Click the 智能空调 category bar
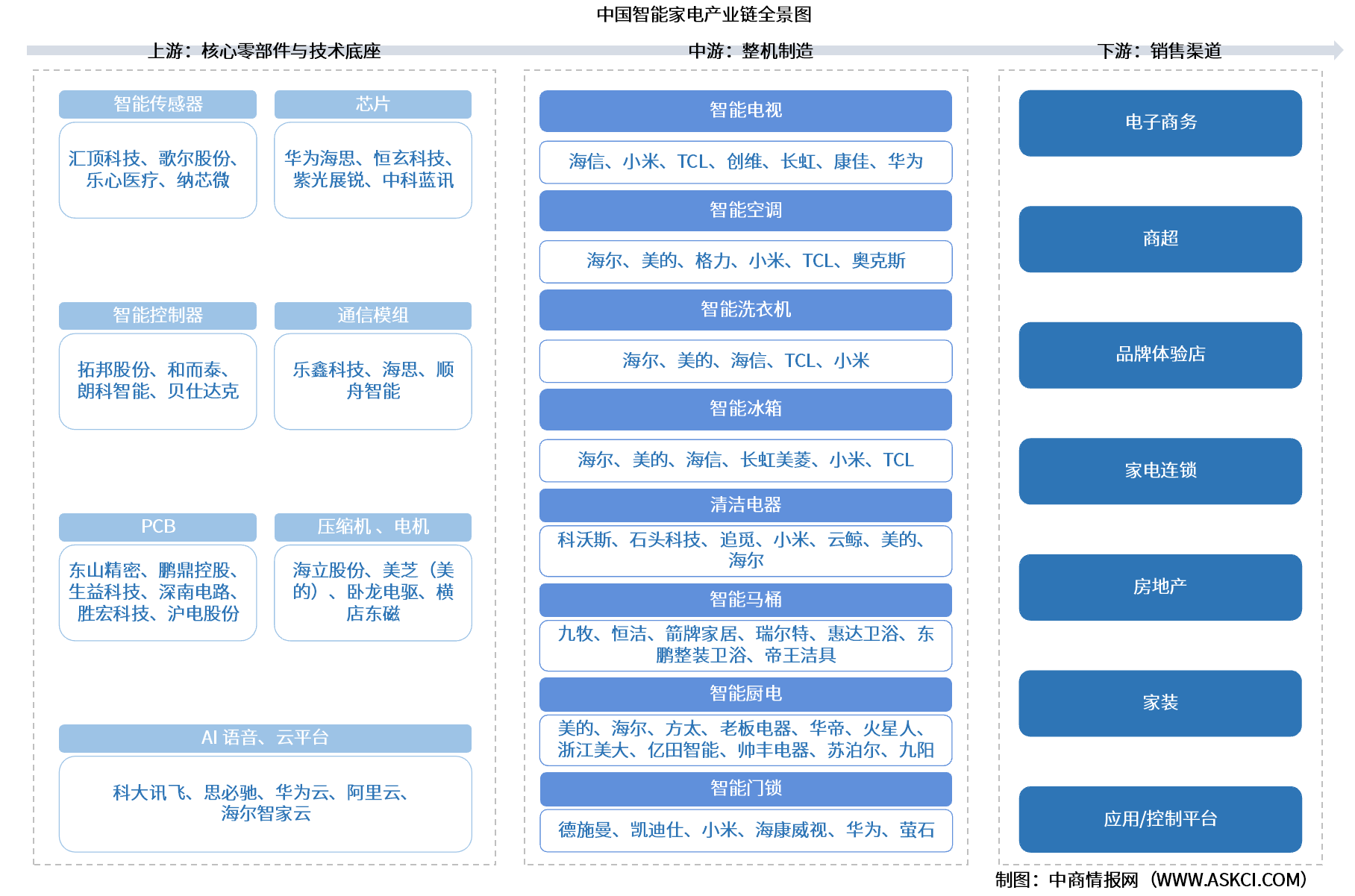Viewport: 1355px width, 896px height. (745, 210)
